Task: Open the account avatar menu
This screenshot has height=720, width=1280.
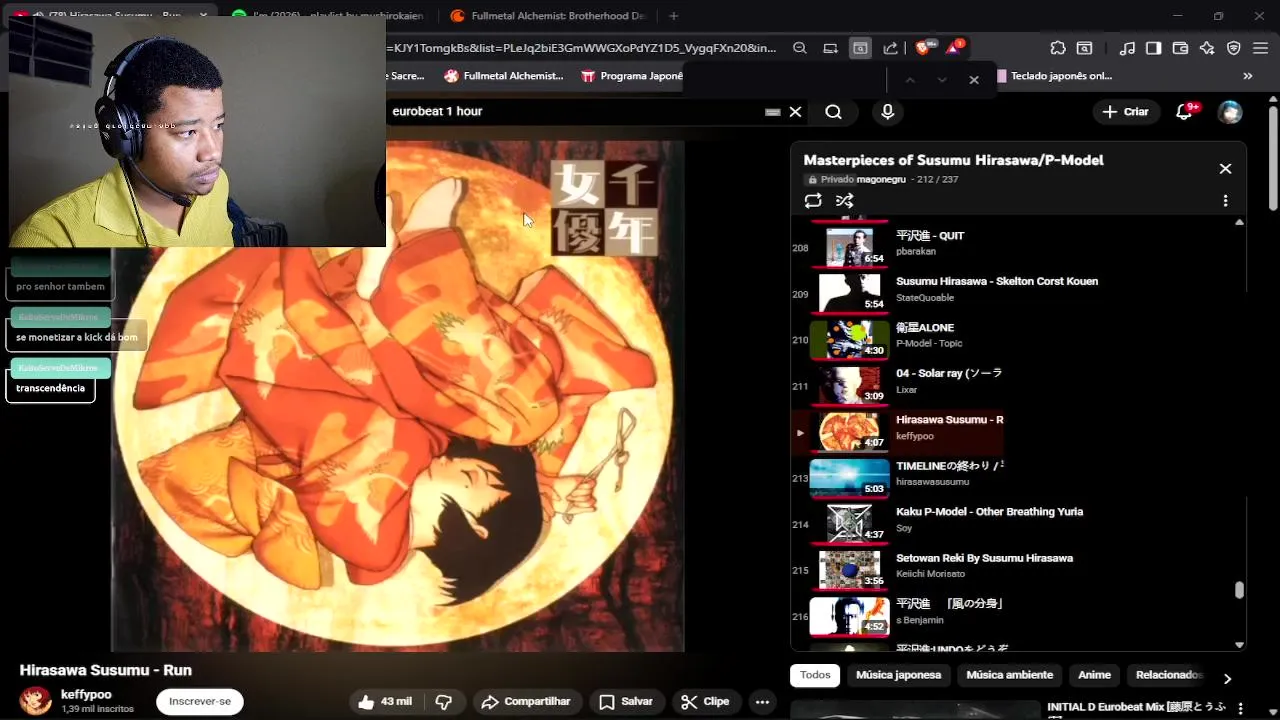Action: pyautogui.click(x=1230, y=112)
